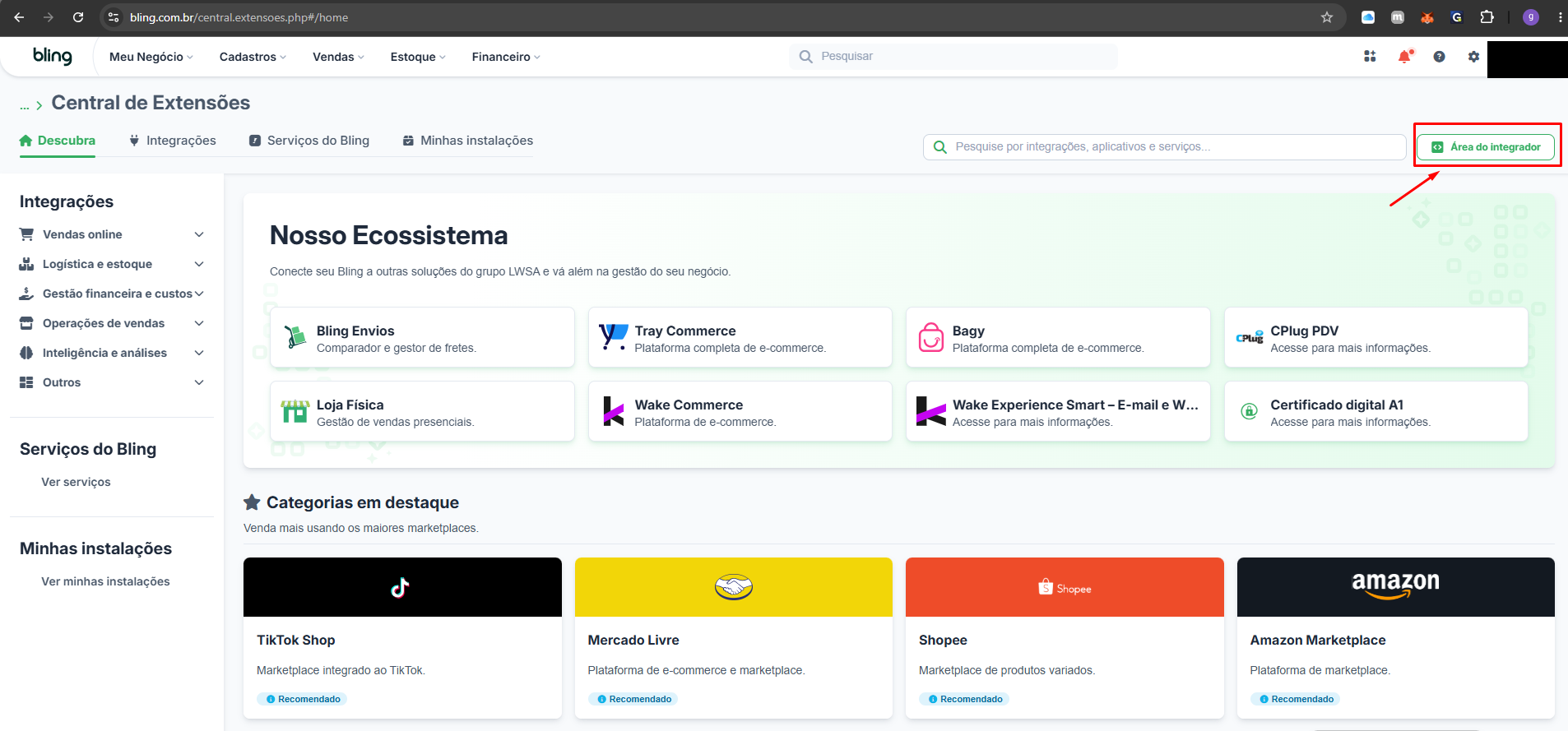Open the Financeiro menu
Screen dimensions: 1568x731
tap(506, 57)
